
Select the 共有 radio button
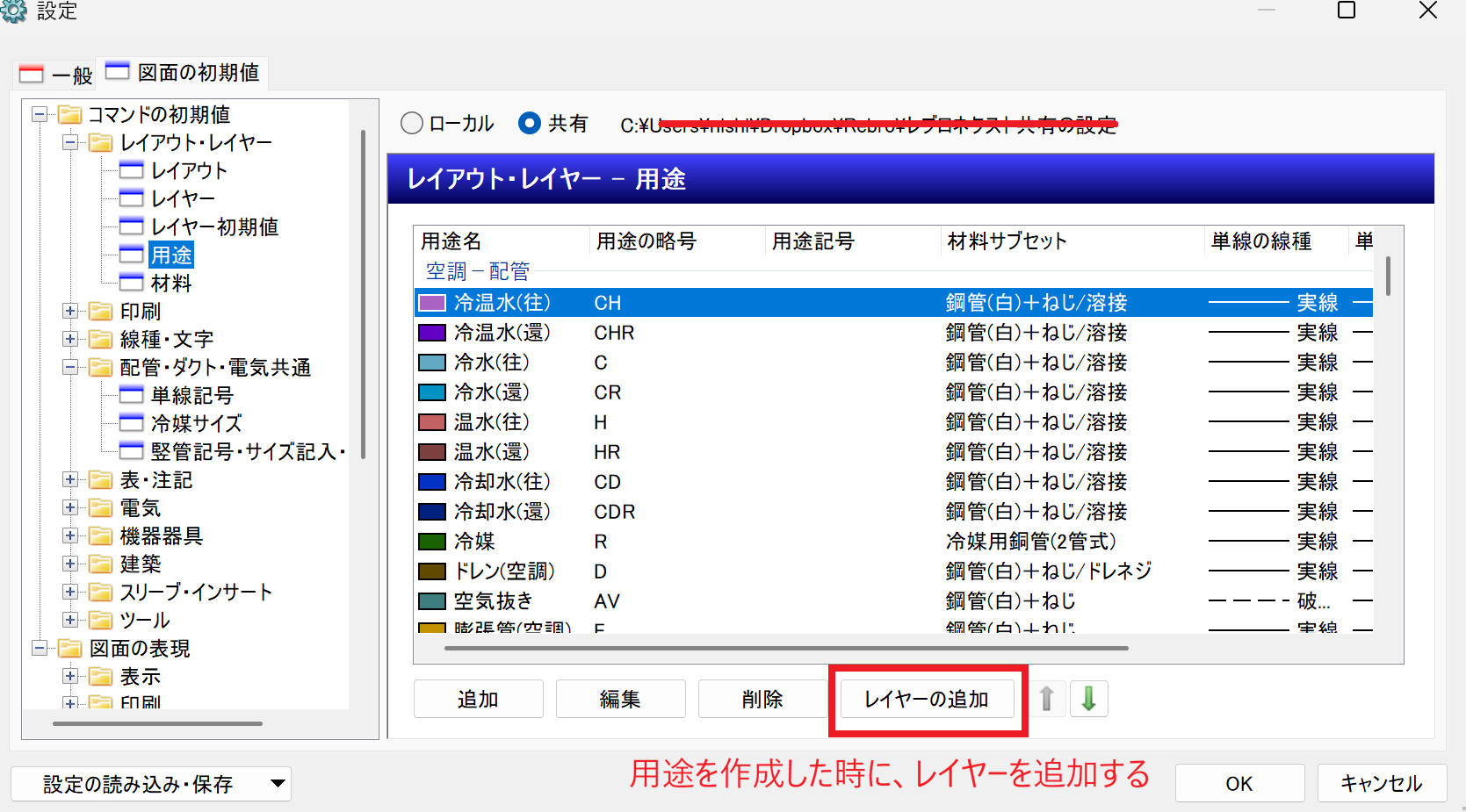click(530, 124)
